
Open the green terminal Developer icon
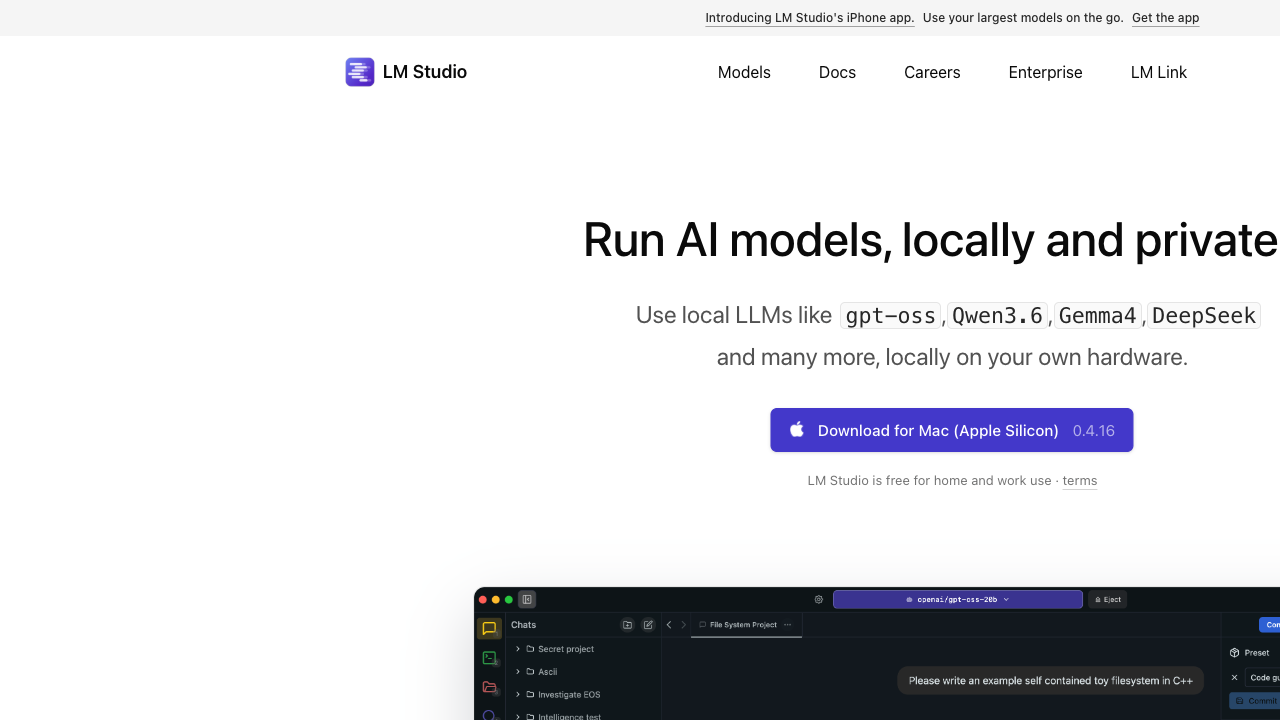(x=489, y=658)
